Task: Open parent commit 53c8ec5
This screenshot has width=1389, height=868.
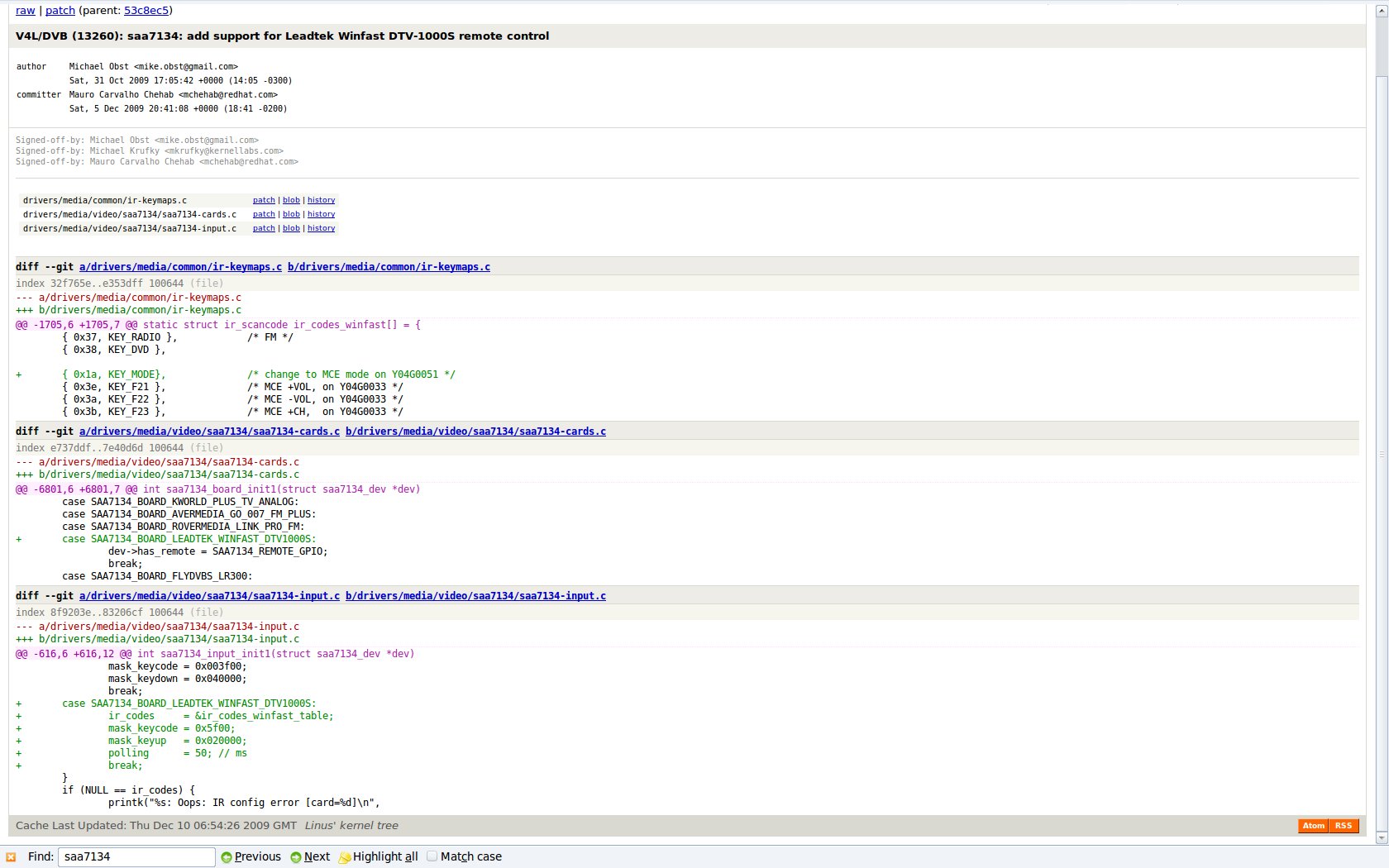Action: point(146,11)
